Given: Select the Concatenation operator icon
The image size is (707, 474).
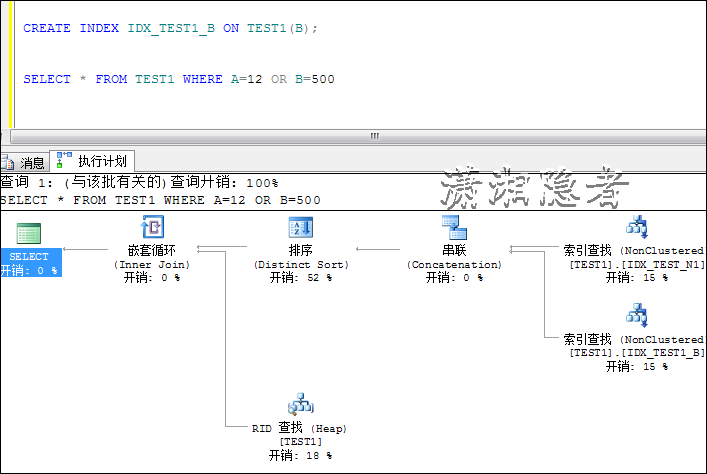Looking at the screenshot, I should tap(454, 227).
